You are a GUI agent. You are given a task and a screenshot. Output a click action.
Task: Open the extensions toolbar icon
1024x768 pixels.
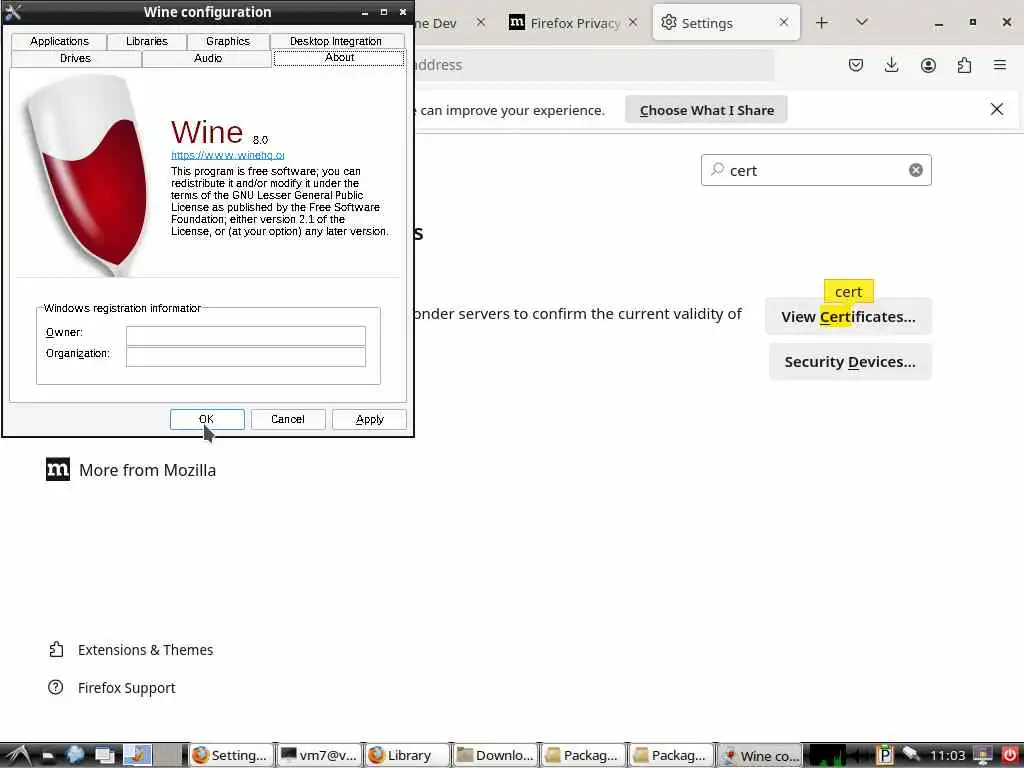tap(964, 65)
